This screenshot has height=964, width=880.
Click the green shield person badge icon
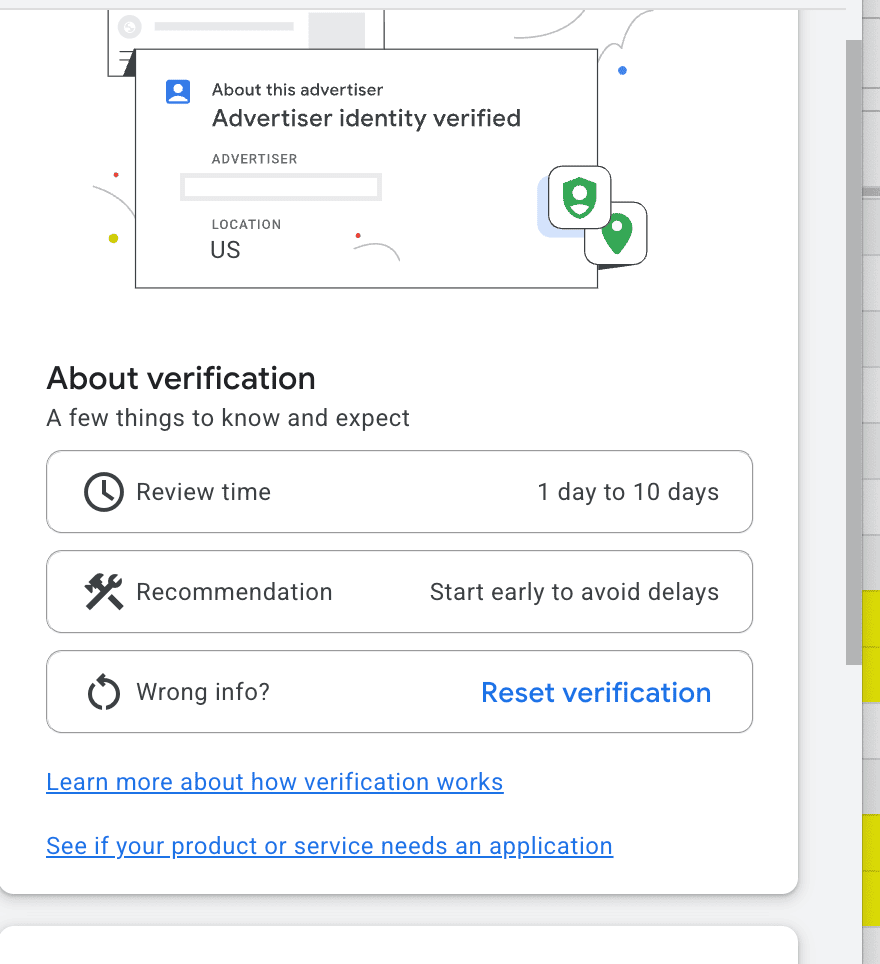pos(579,197)
